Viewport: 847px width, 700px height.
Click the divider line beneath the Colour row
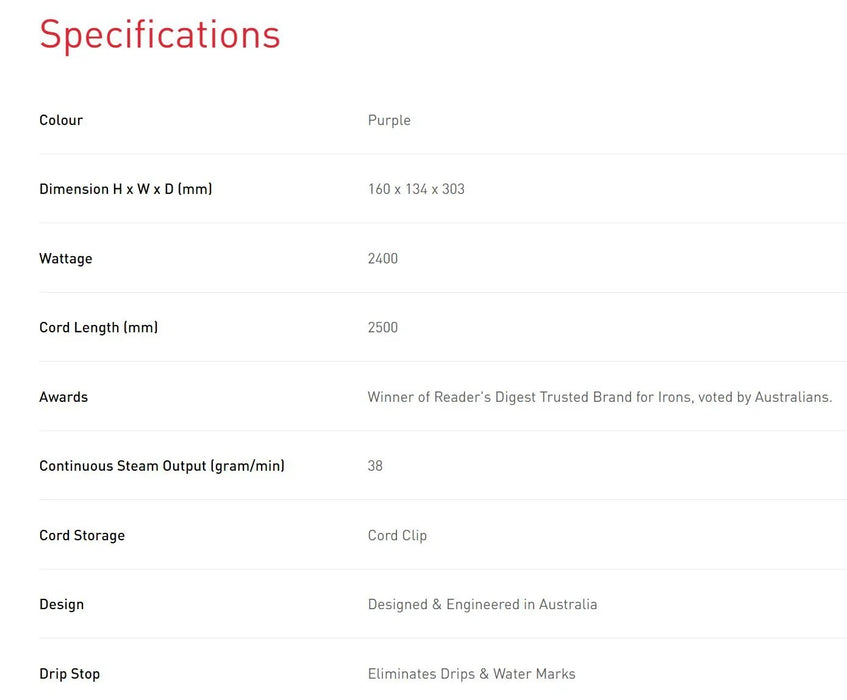click(440, 154)
